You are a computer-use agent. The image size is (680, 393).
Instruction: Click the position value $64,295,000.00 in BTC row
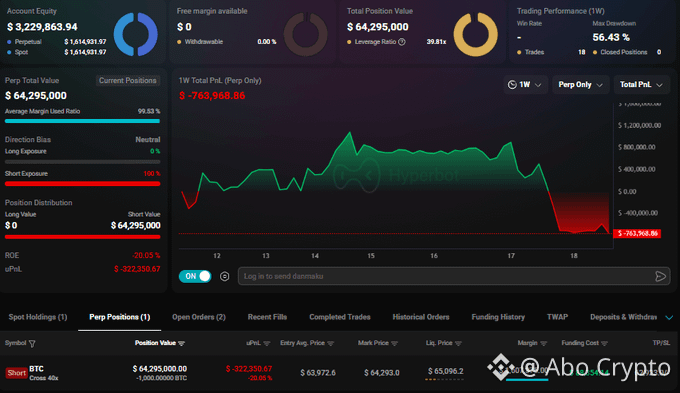click(x=160, y=369)
